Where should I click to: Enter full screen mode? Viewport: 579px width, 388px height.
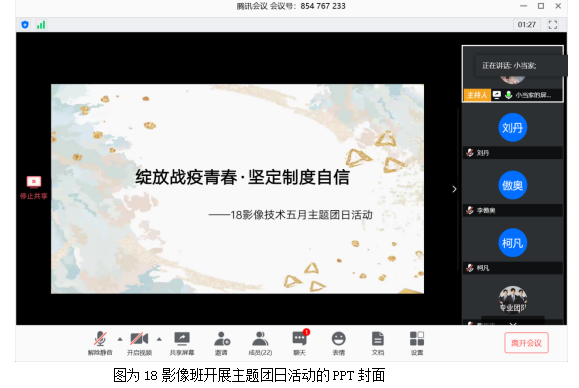(x=553, y=25)
